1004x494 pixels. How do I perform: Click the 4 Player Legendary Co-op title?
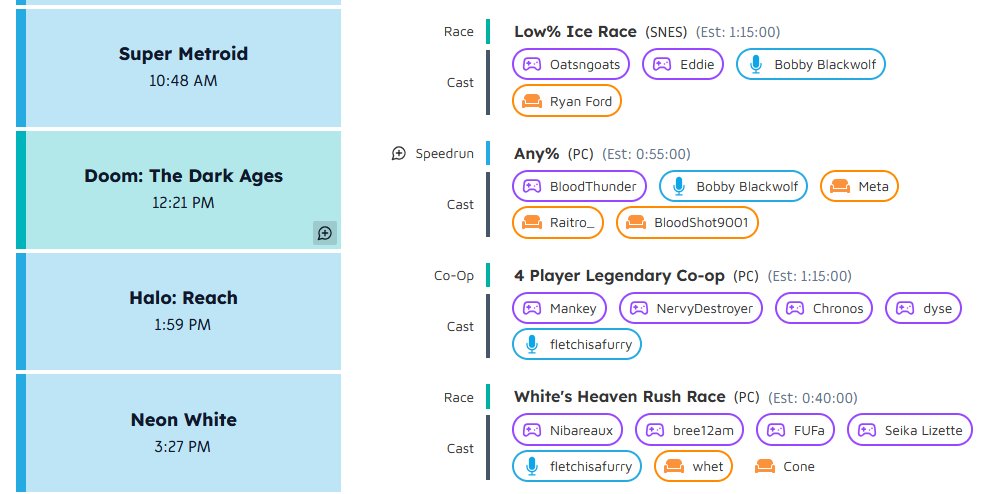pos(619,276)
